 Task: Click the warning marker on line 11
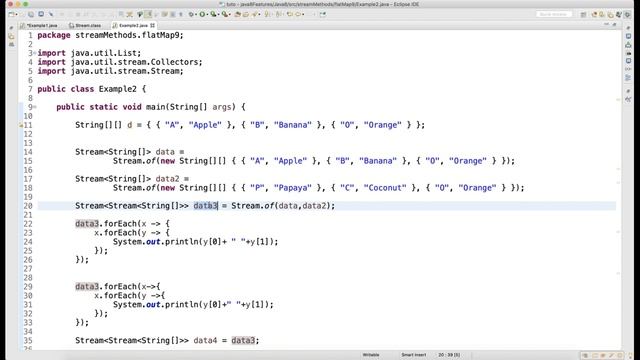21,125
